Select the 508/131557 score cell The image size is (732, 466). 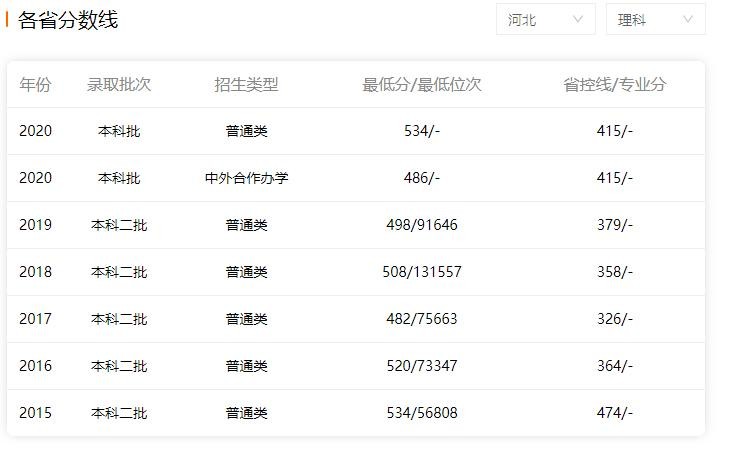pos(421,272)
